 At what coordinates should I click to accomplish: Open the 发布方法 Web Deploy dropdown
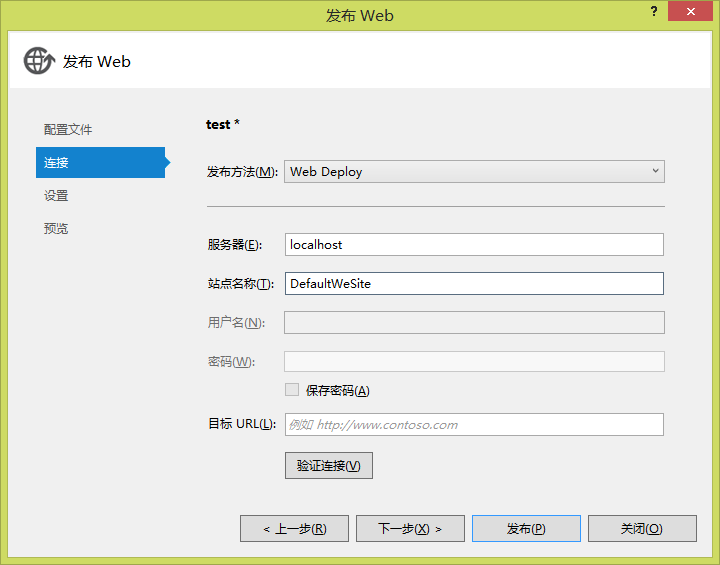[474, 171]
